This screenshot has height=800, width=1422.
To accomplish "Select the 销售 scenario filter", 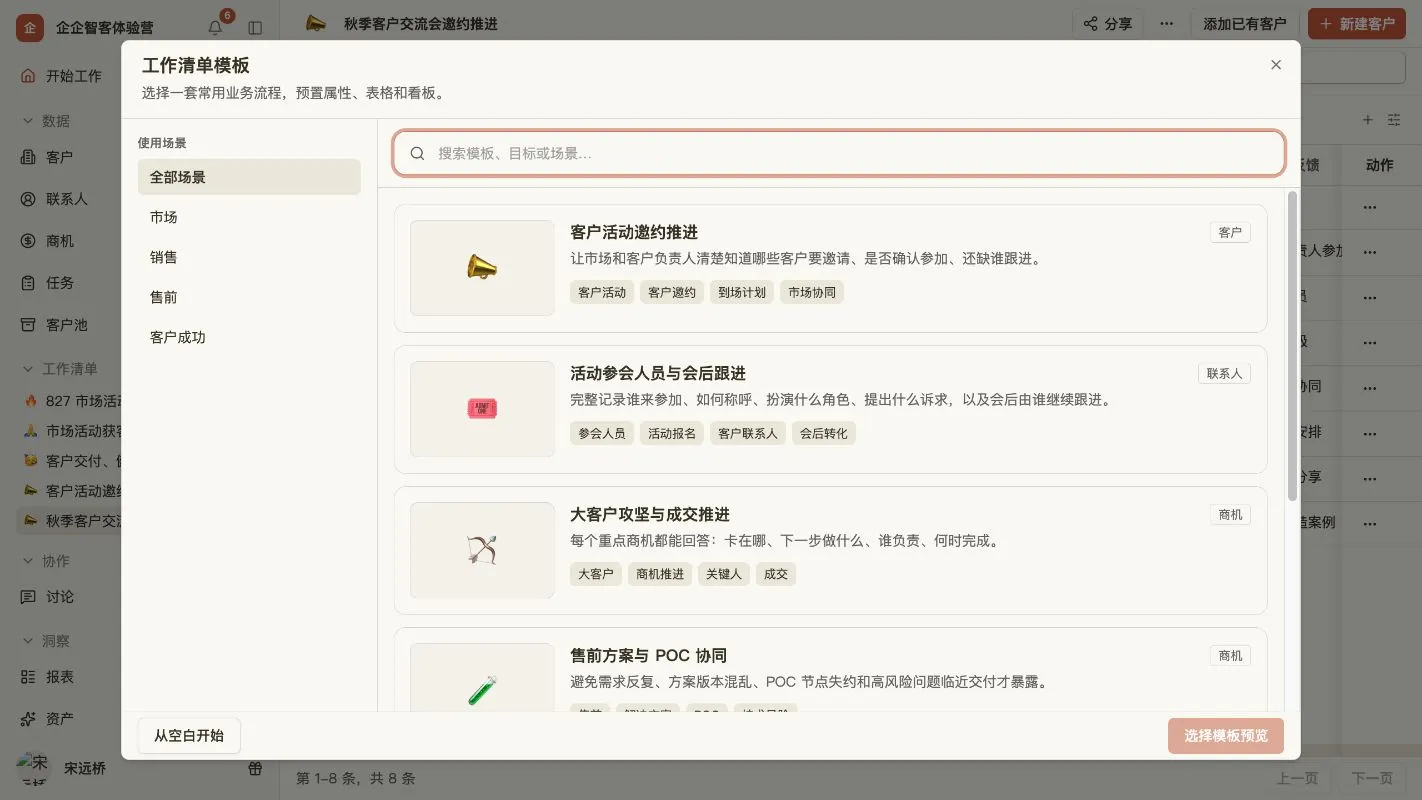I will click(249, 257).
